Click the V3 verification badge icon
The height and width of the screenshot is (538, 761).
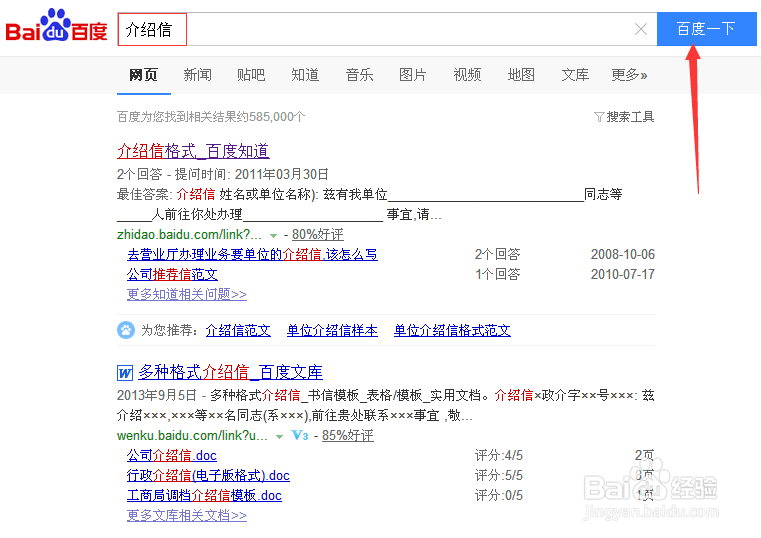point(299,435)
